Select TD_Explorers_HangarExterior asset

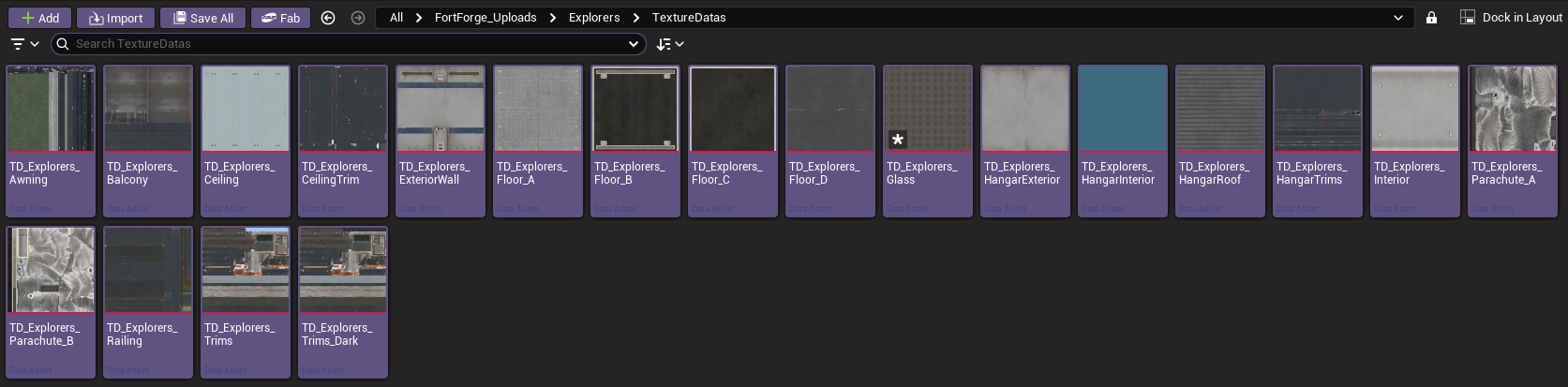1025,141
